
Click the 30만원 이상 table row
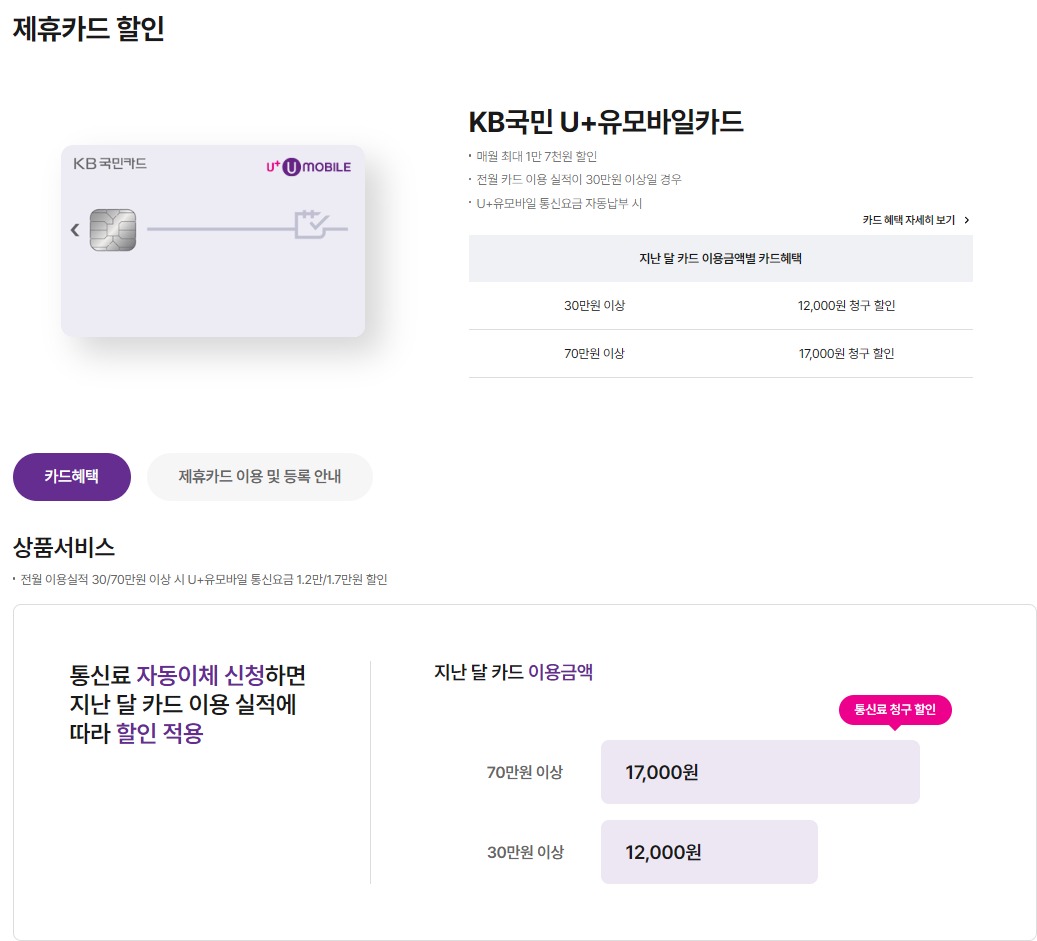pyautogui.click(x=720, y=306)
